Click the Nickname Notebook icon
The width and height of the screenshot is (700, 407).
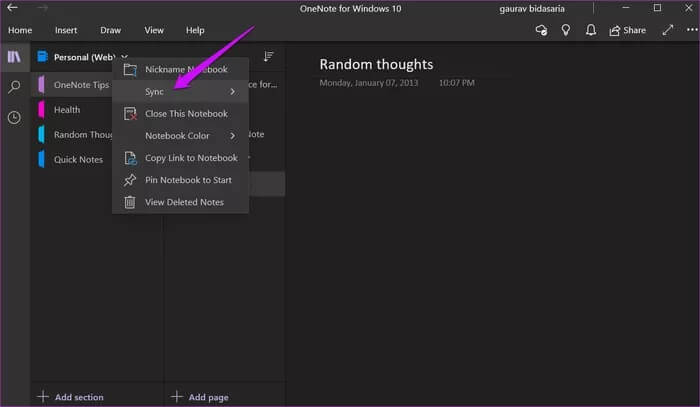130,70
